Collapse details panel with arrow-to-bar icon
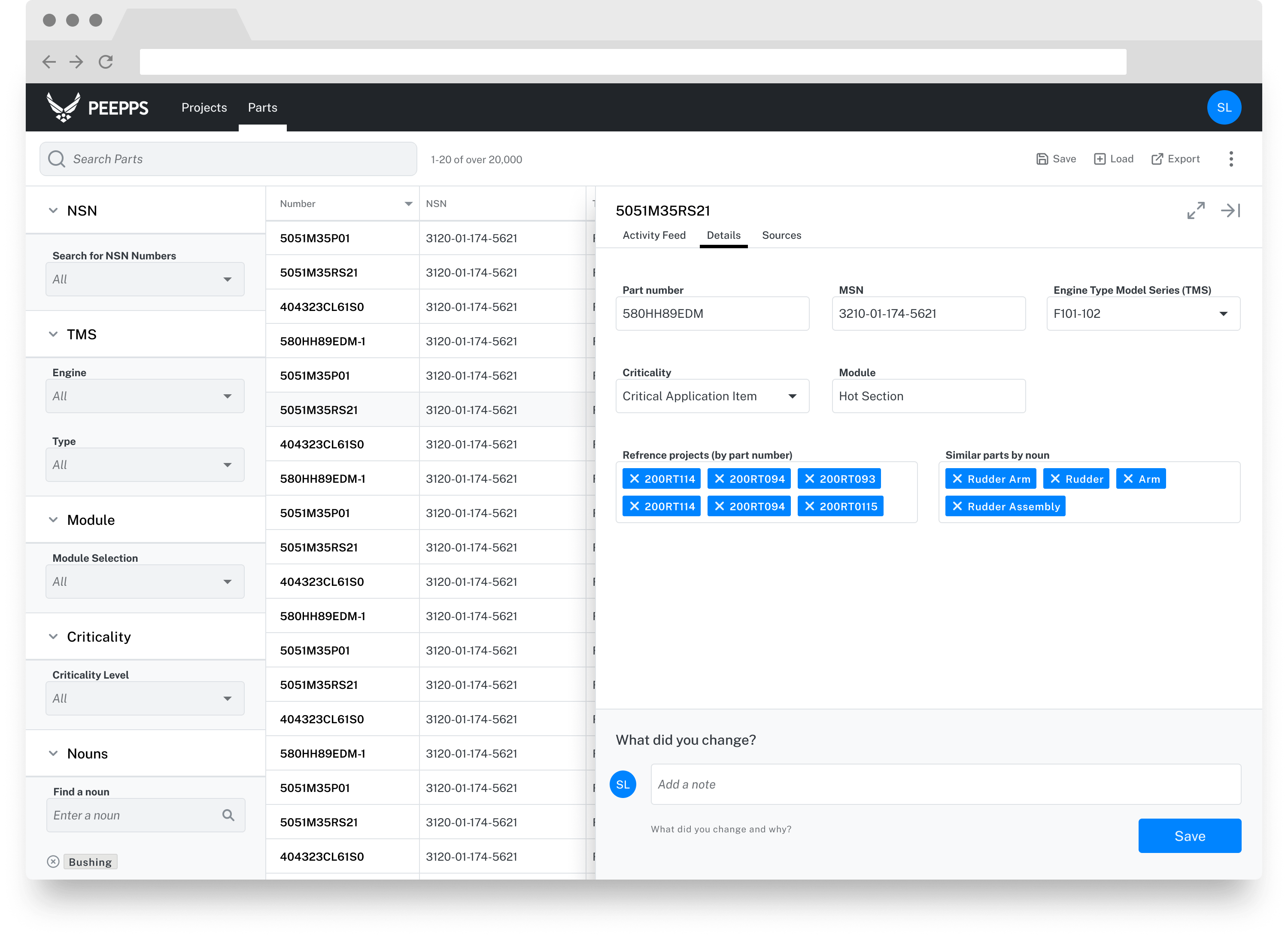The image size is (1288, 938). point(1230,211)
